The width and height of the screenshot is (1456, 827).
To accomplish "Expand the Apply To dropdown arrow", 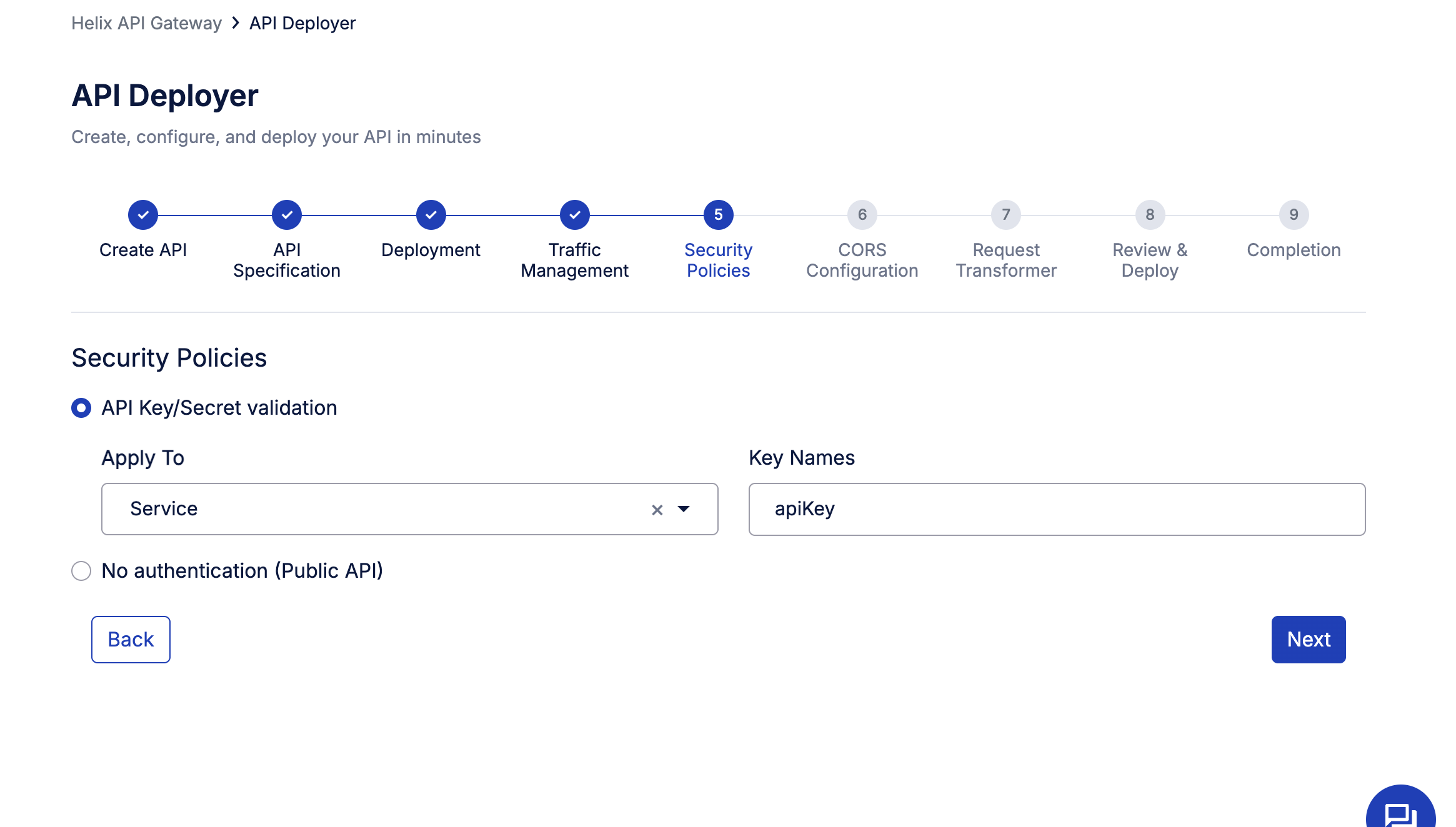I will pyautogui.click(x=684, y=509).
